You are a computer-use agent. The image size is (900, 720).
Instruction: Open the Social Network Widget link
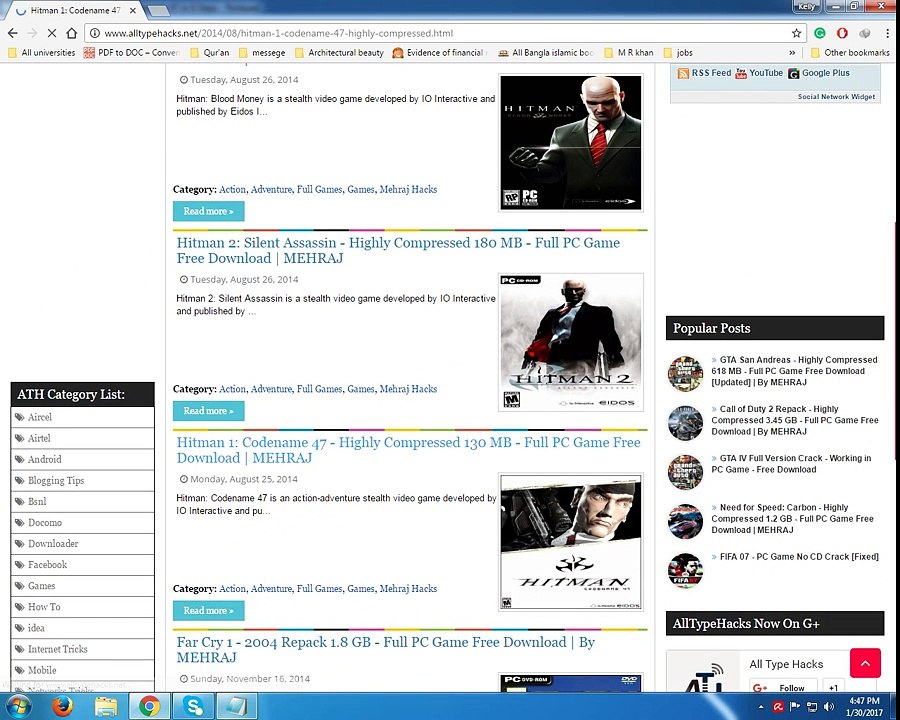(836, 97)
